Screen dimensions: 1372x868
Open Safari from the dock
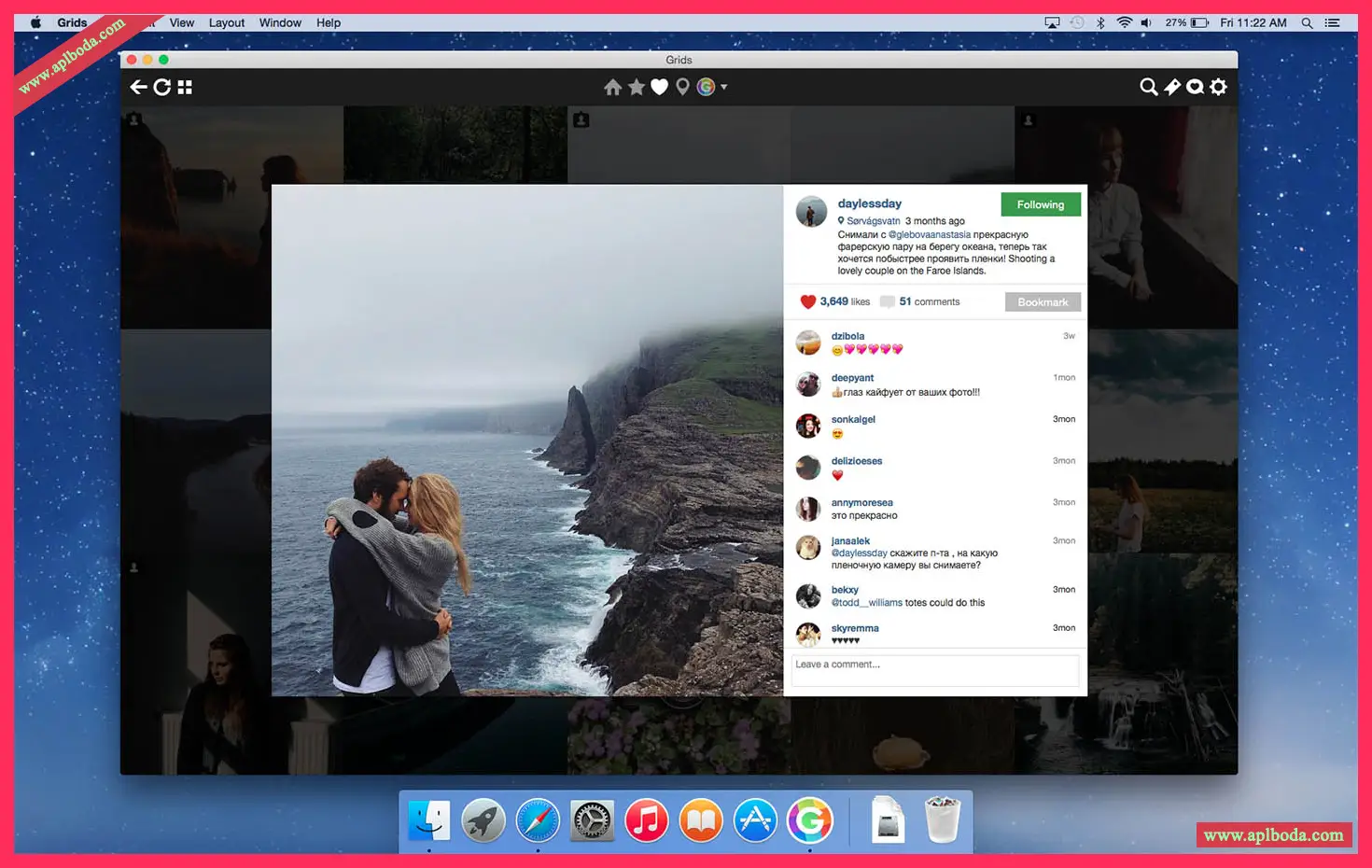tap(538, 821)
